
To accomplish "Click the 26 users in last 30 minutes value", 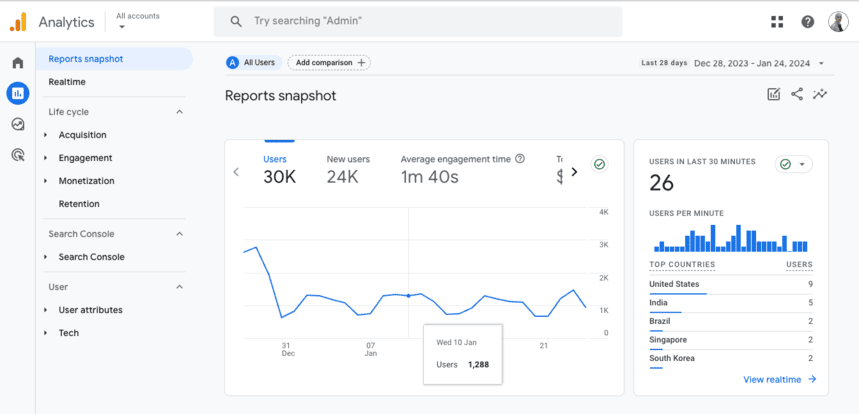I will (x=661, y=183).
